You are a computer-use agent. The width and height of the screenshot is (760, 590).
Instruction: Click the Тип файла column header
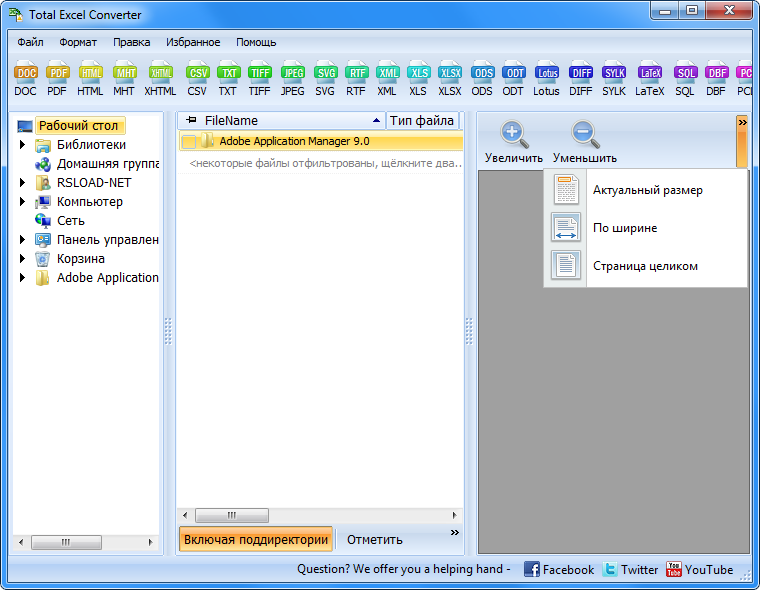click(422, 120)
